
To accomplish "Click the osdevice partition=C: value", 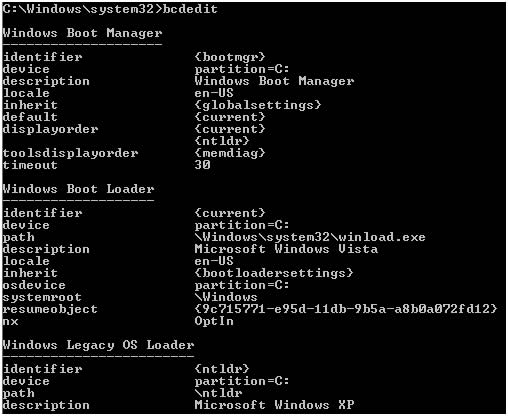I will (242, 285).
